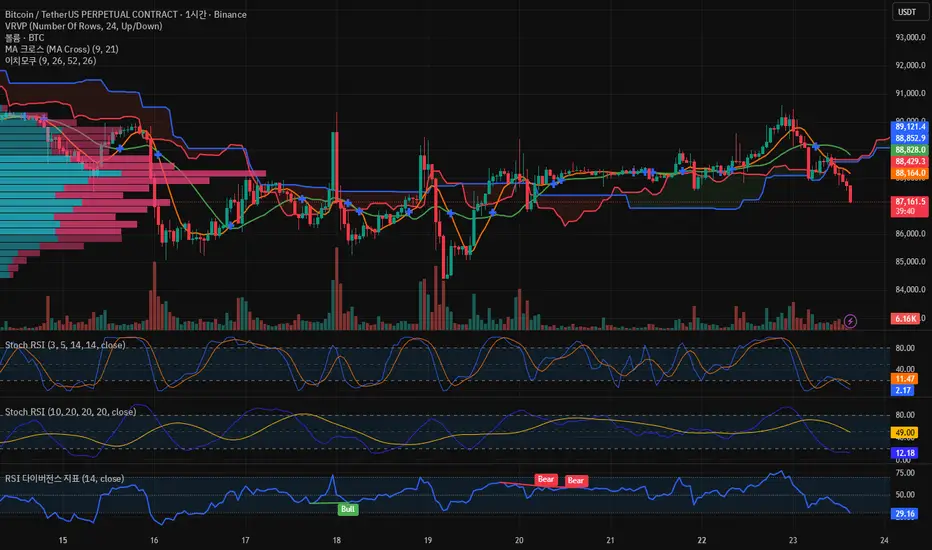Select the VRVP indicator legend
This screenshot has width=932, height=550.
[x=83, y=26]
